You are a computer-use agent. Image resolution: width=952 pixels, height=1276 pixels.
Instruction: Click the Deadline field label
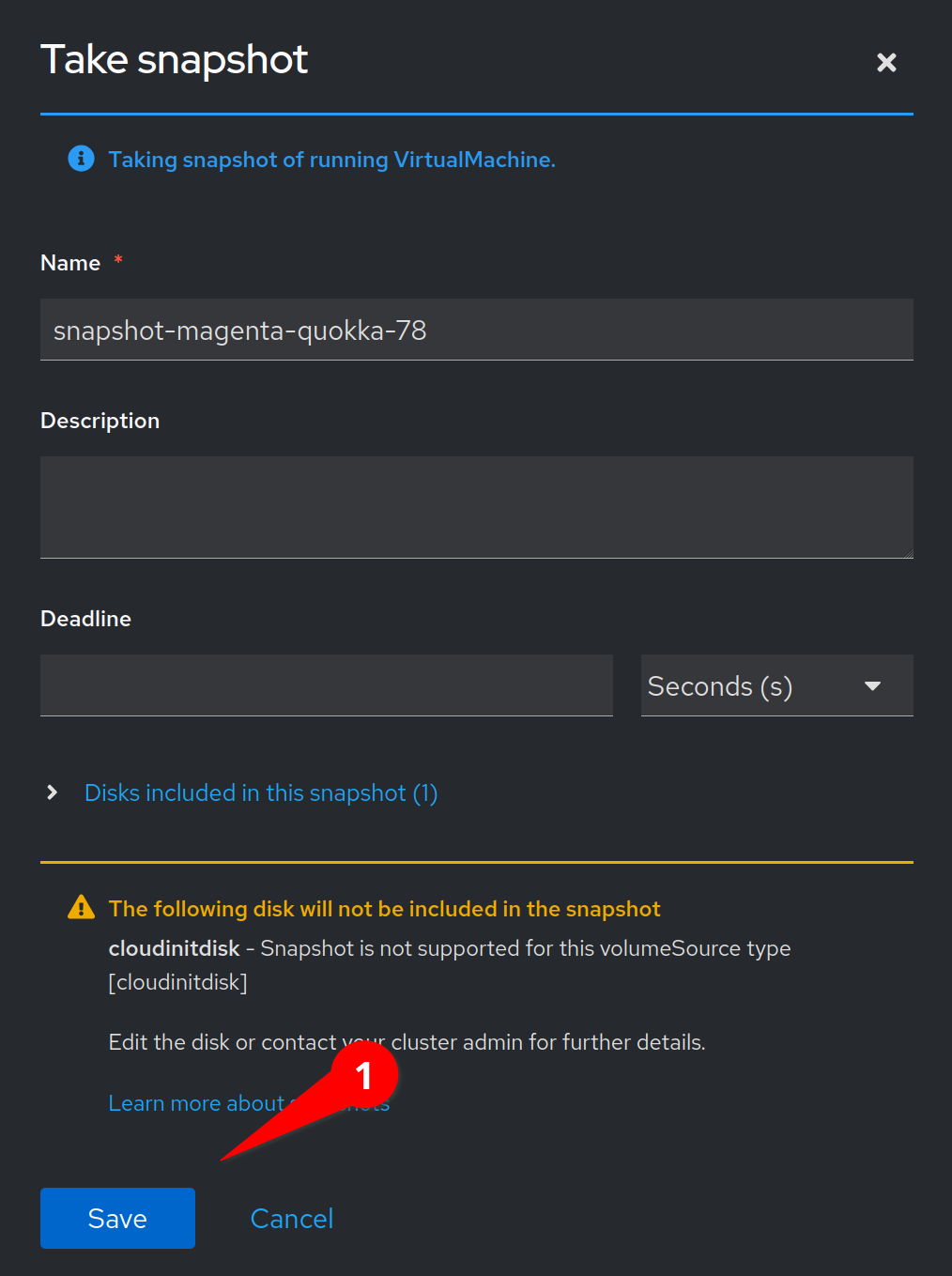(85, 619)
